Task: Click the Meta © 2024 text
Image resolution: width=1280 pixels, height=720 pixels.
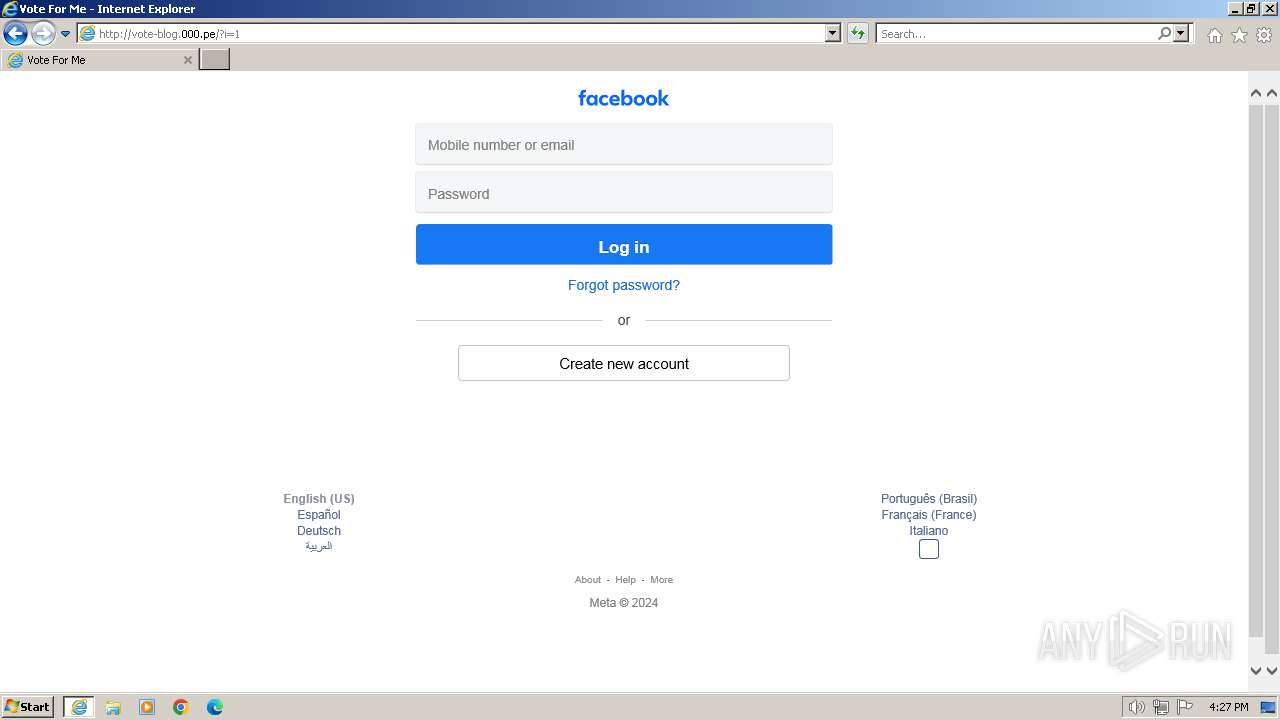Action: [624, 603]
